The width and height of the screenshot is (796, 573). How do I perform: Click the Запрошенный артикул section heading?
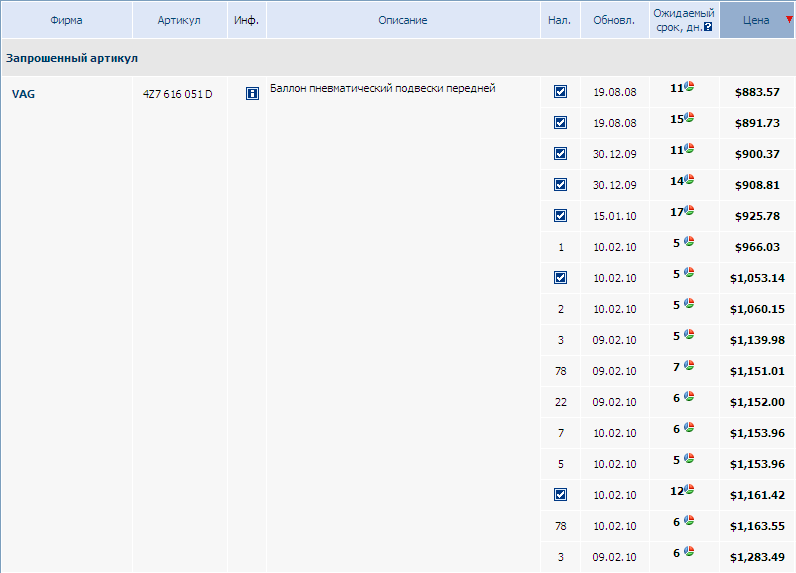pos(72,58)
